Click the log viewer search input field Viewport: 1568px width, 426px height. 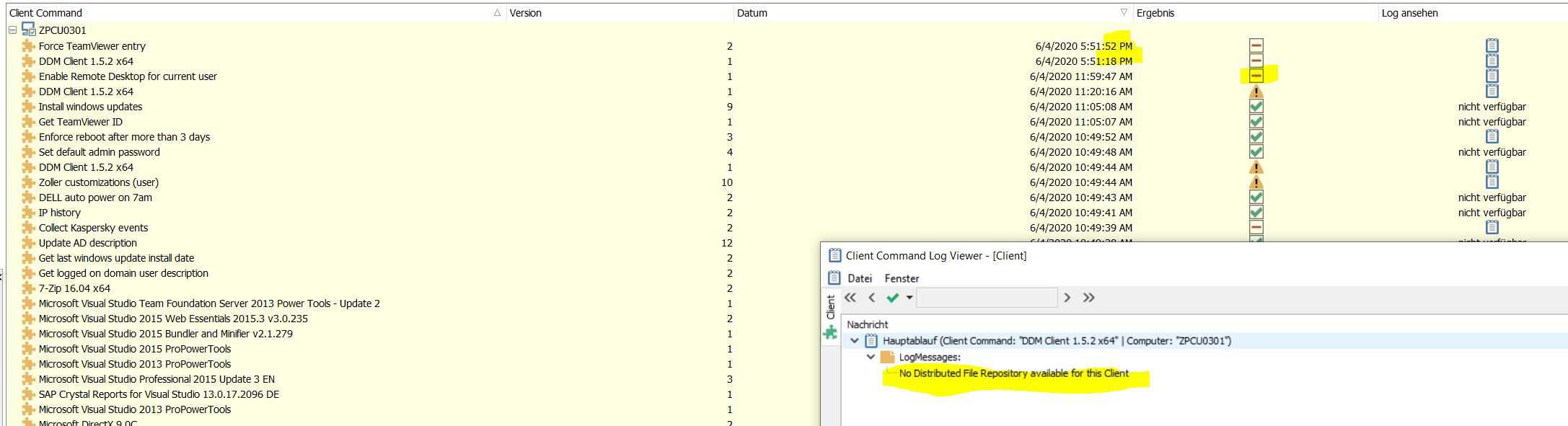[986, 298]
